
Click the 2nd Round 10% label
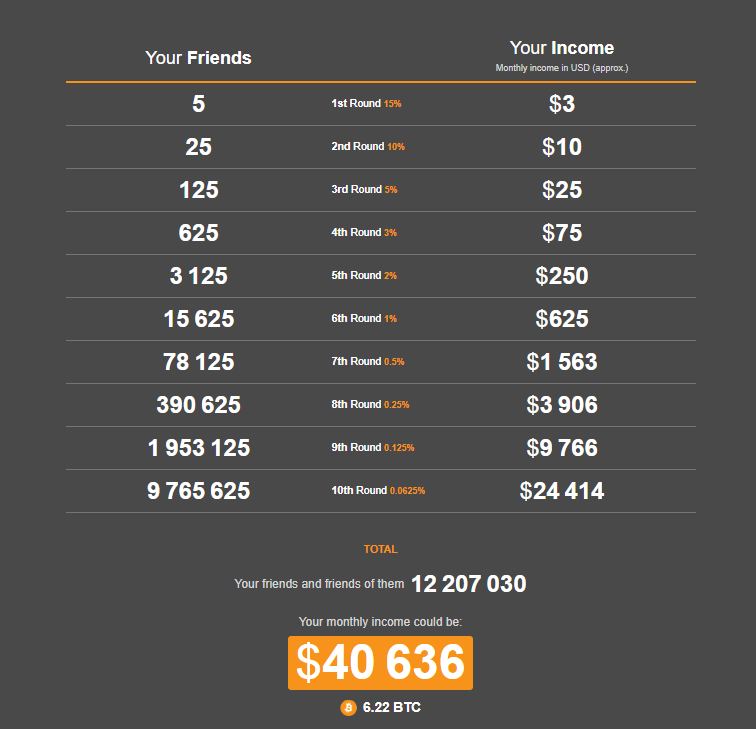pos(368,147)
